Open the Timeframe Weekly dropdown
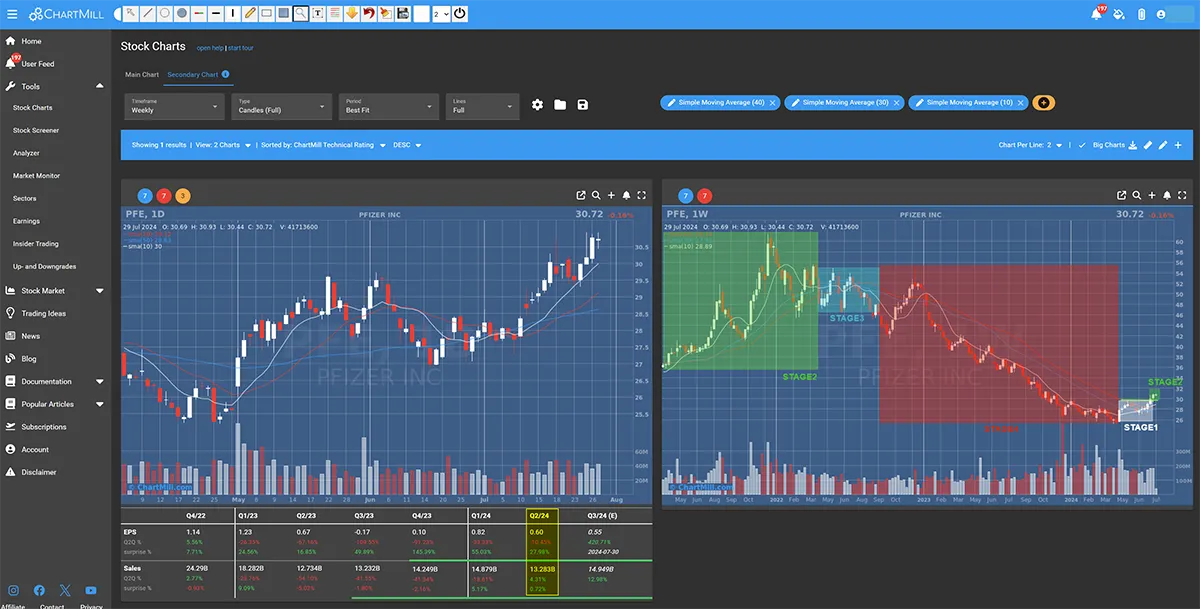This screenshot has height=609, width=1200. [x=175, y=106]
